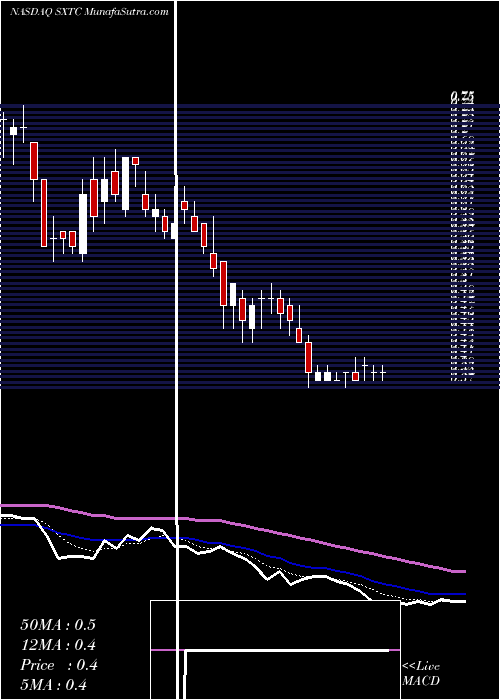The height and width of the screenshot is (700, 500).
Task: Select the '12MA : 0.4' legend entry
Action: pyautogui.click(x=58, y=645)
